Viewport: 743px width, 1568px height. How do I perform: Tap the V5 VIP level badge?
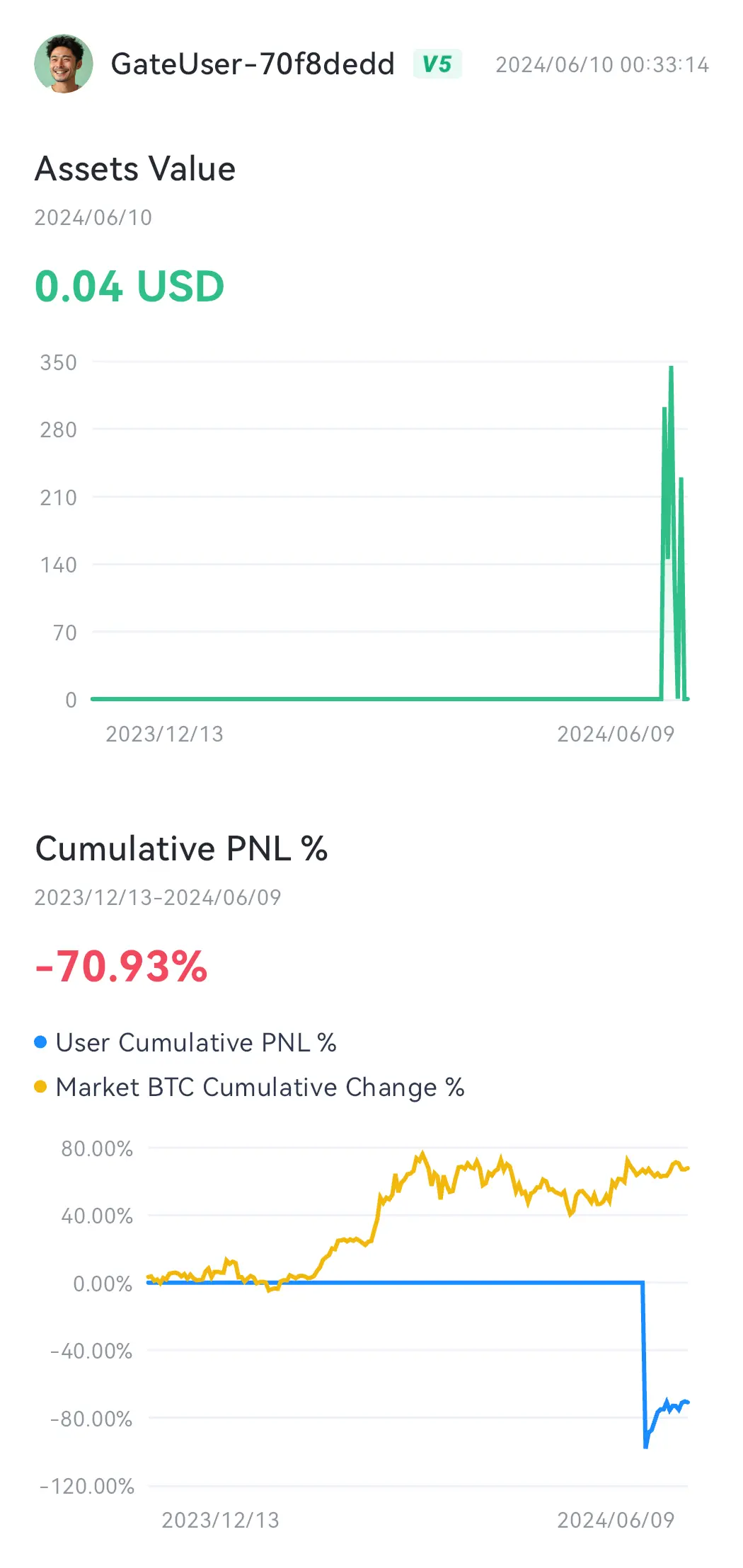pos(437,64)
